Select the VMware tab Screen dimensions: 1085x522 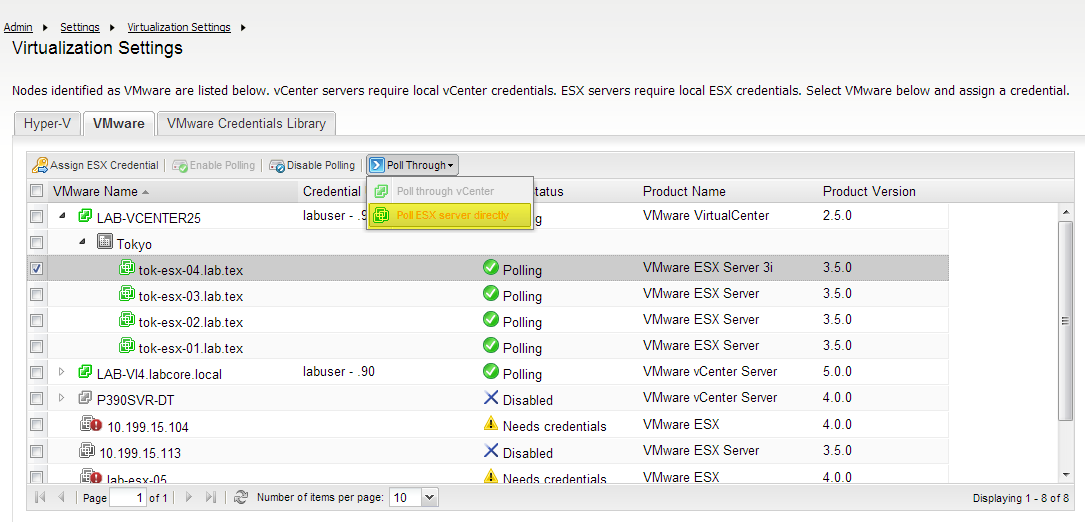[x=119, y=124]
